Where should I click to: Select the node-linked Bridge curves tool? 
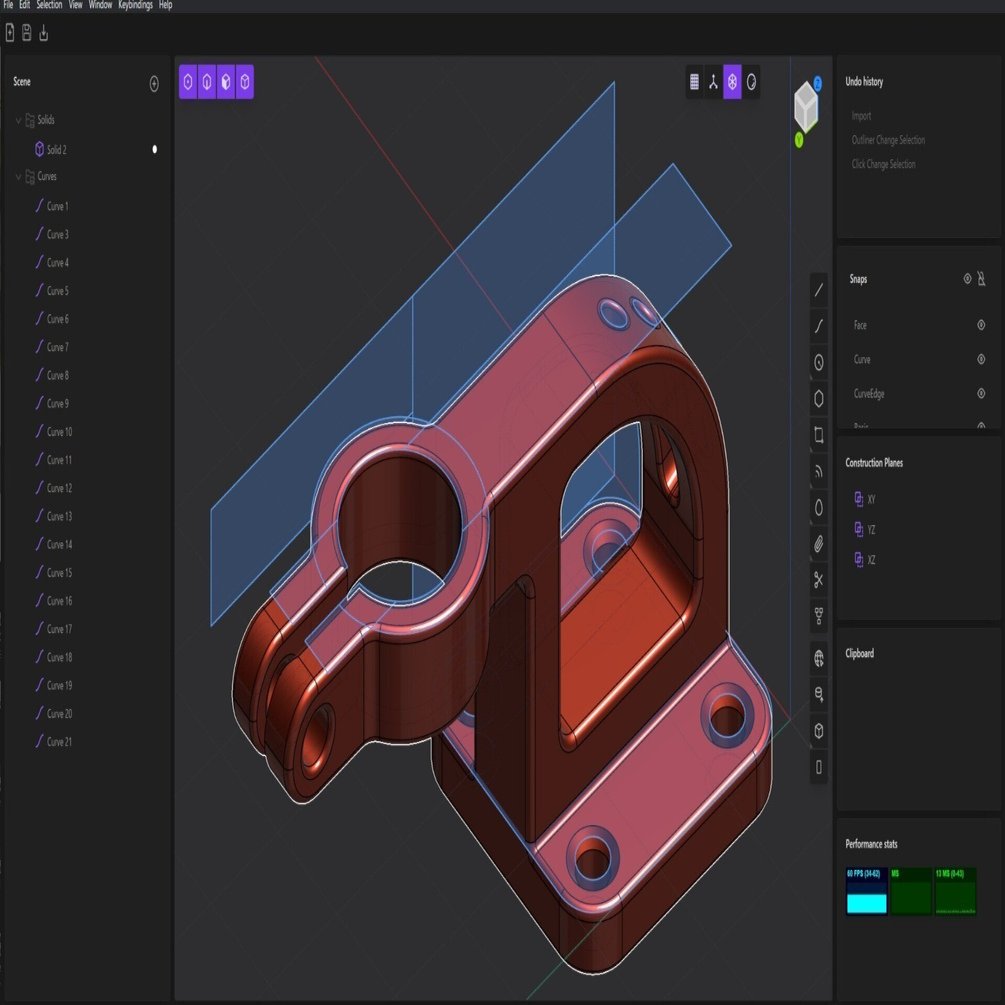(x=818, y=617)
